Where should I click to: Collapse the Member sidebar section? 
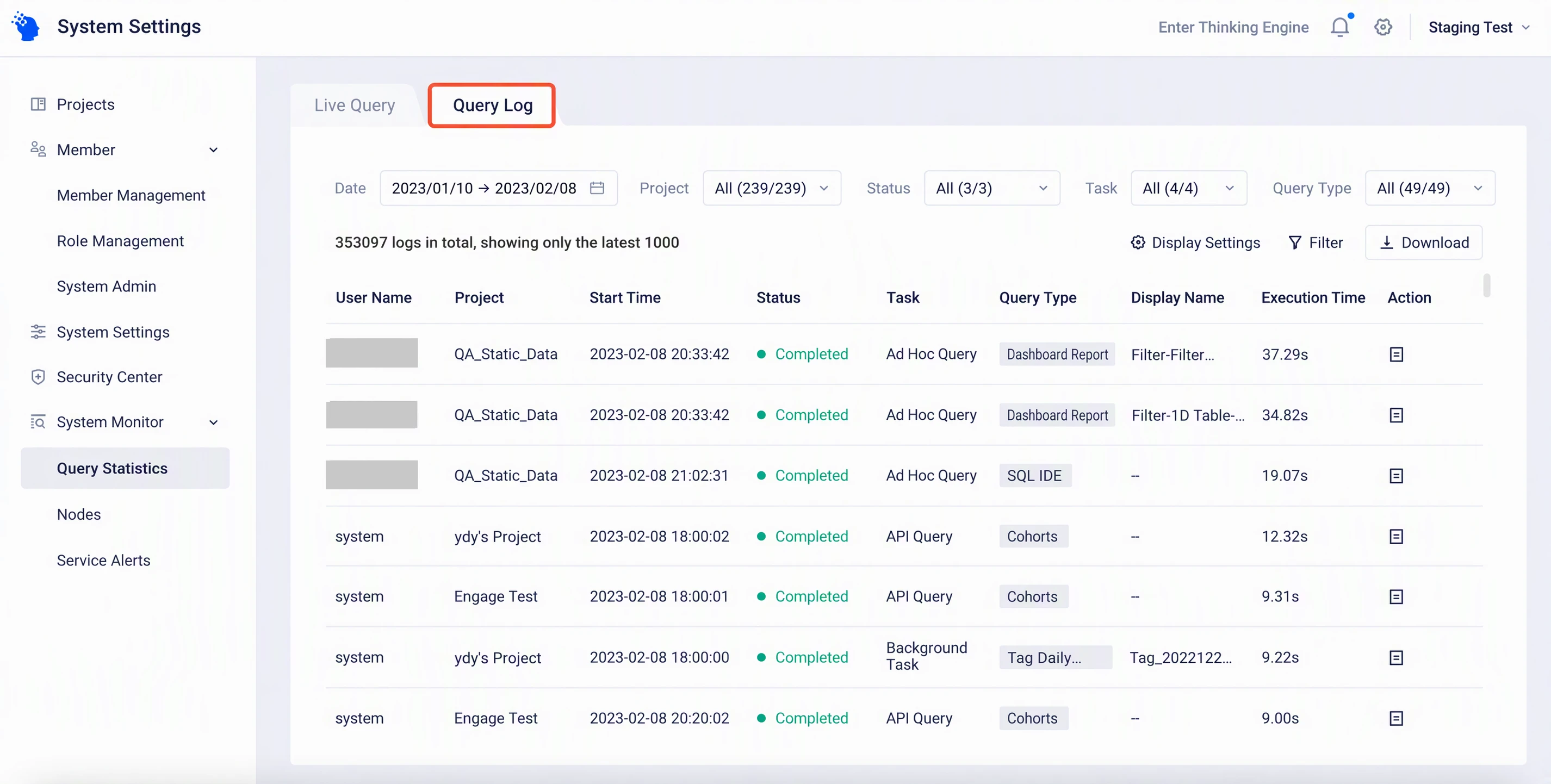213,150
